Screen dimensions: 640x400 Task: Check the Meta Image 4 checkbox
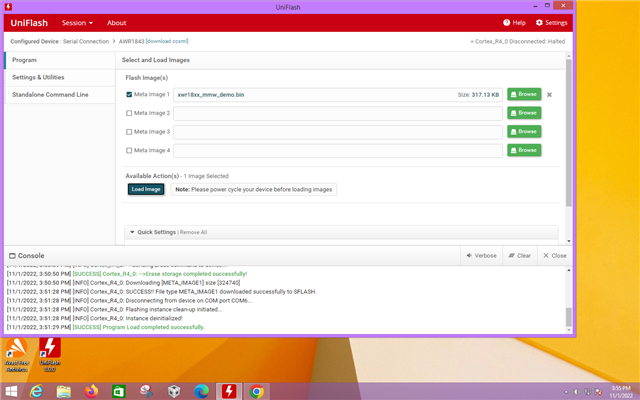[x=129, y=151]
